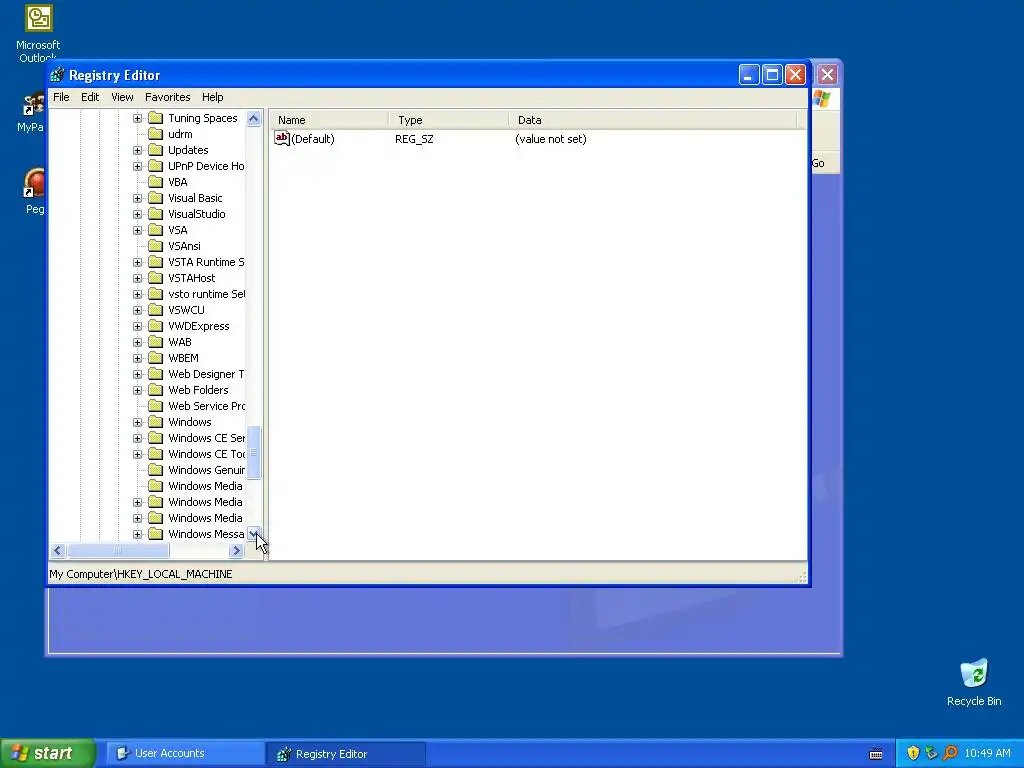Sort by the Data column header

(x=653, y=120)
